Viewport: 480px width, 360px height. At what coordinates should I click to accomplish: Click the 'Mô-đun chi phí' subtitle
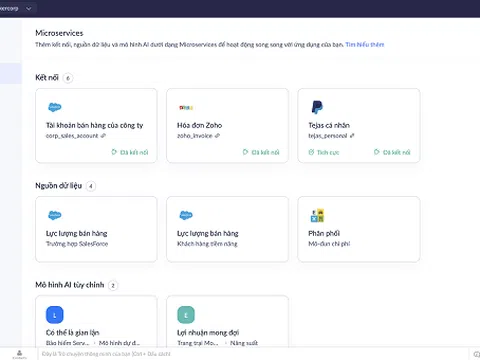[x=329, y=244]
